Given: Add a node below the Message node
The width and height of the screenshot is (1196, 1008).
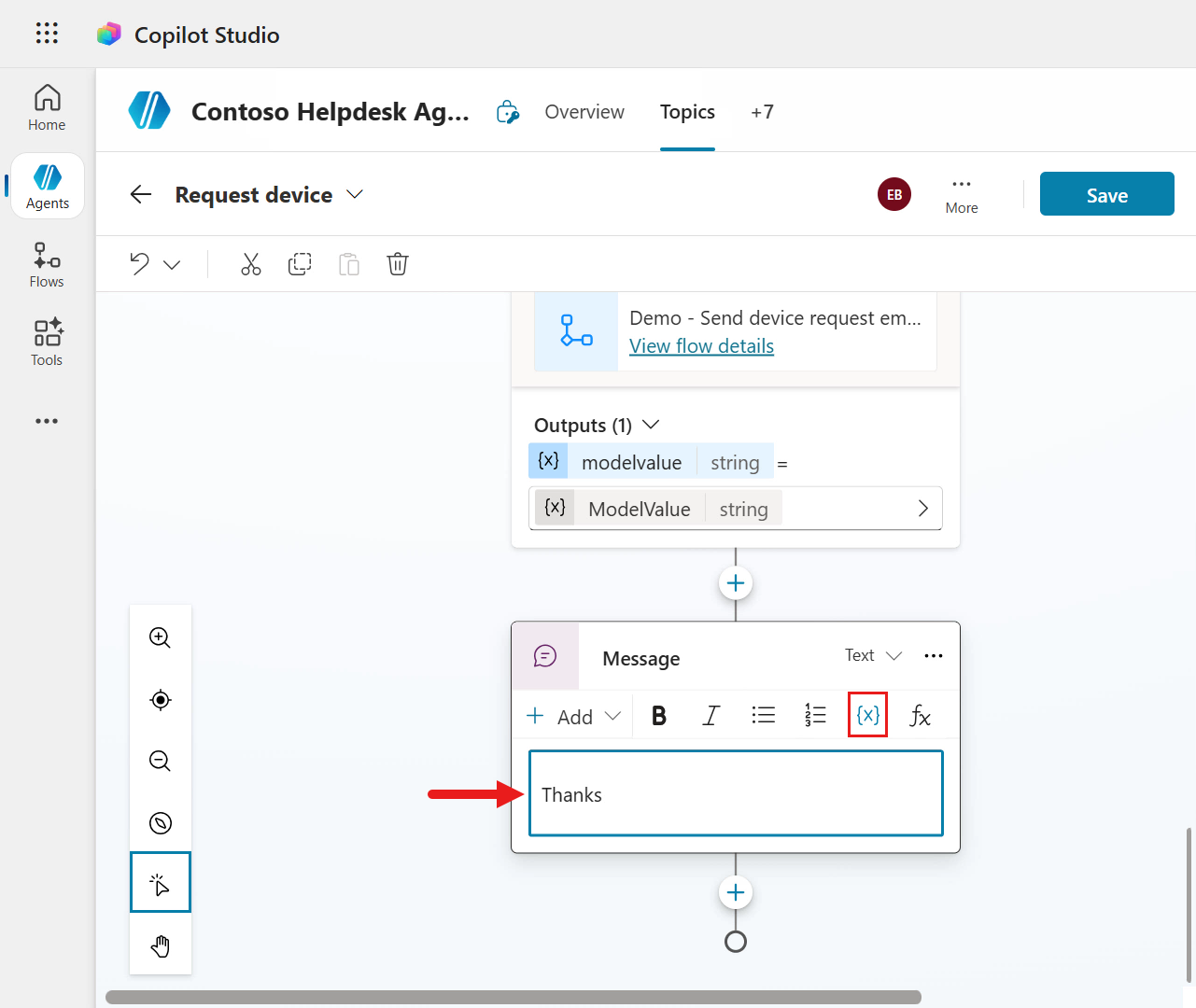Looking at the screenshot, I should (x=736, y=893).
